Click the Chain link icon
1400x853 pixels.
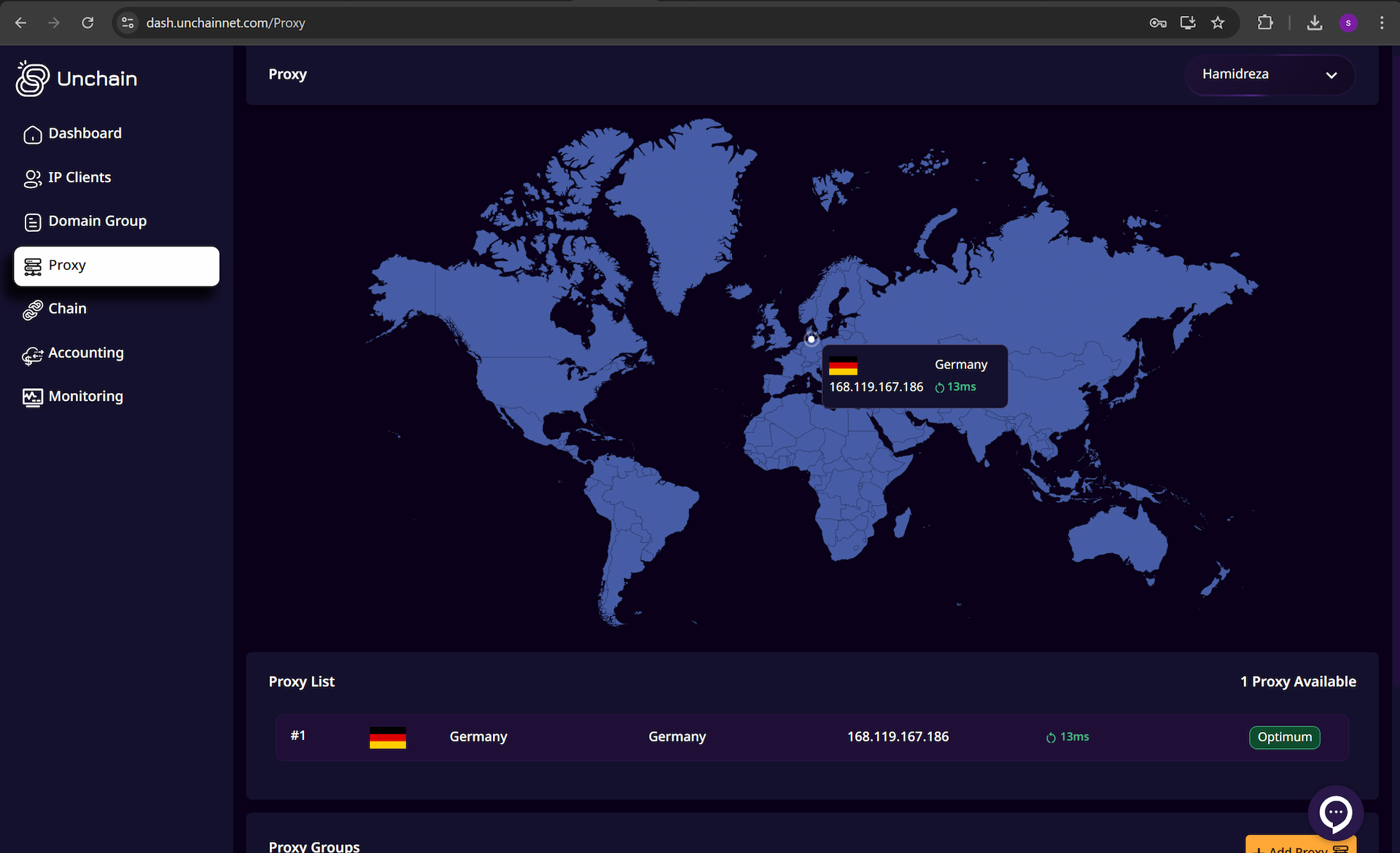coord(32,310)
